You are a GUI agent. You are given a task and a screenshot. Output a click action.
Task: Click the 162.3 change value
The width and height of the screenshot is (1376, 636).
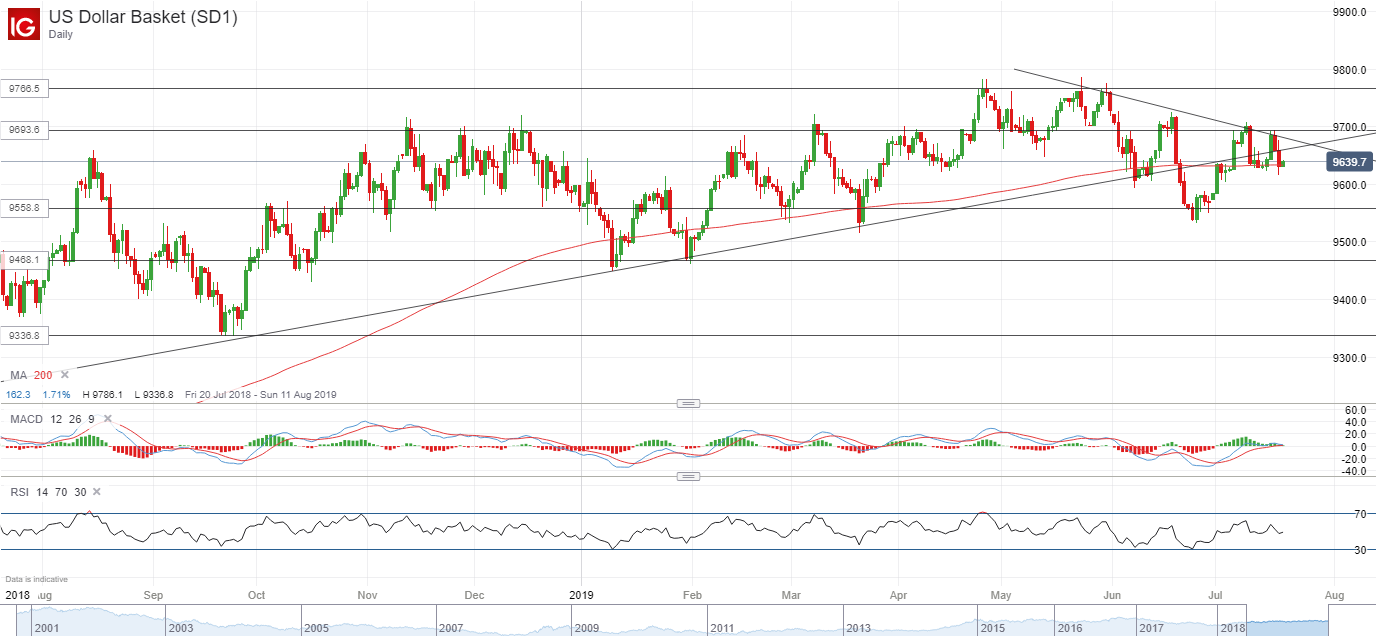tap(20, 395)
